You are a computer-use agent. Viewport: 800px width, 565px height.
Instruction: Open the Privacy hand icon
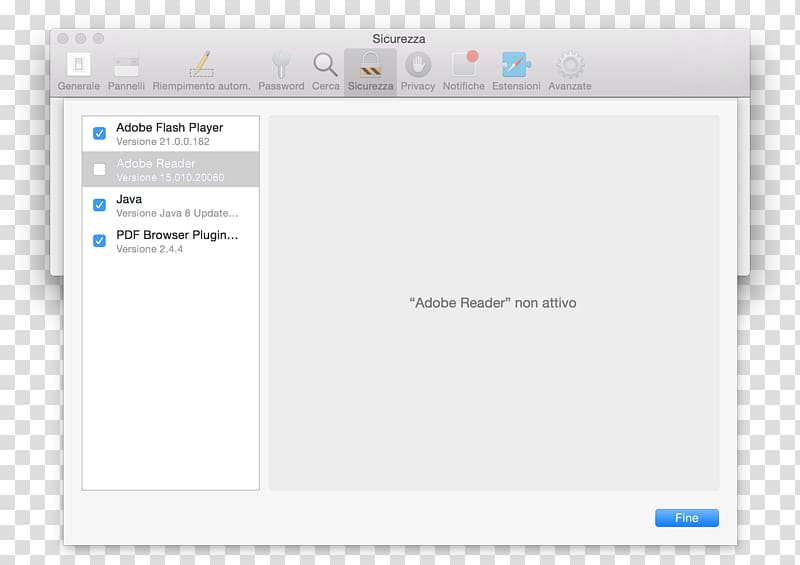click(418, 65)
